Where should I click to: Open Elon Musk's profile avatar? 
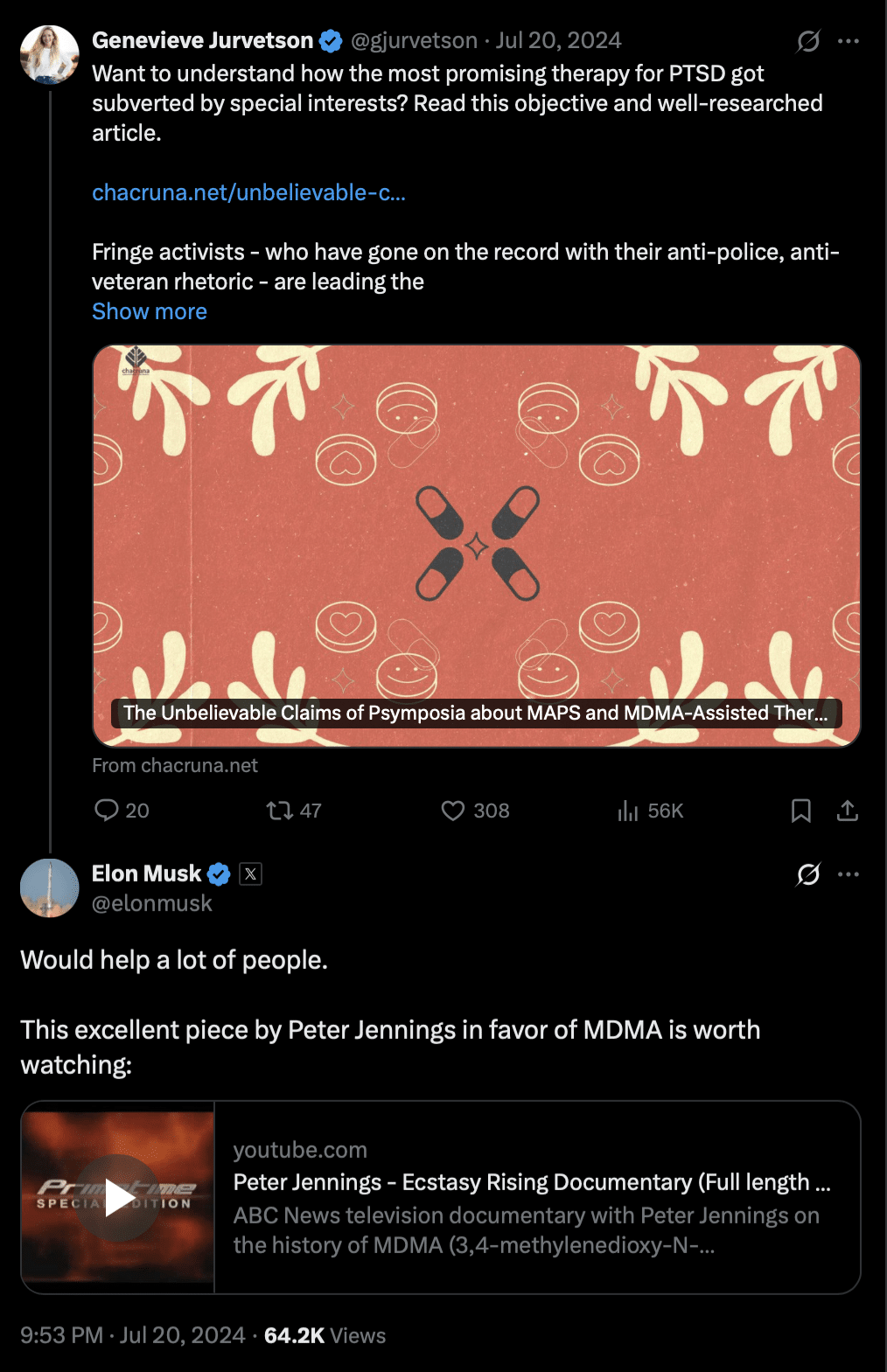click(50, 888)
